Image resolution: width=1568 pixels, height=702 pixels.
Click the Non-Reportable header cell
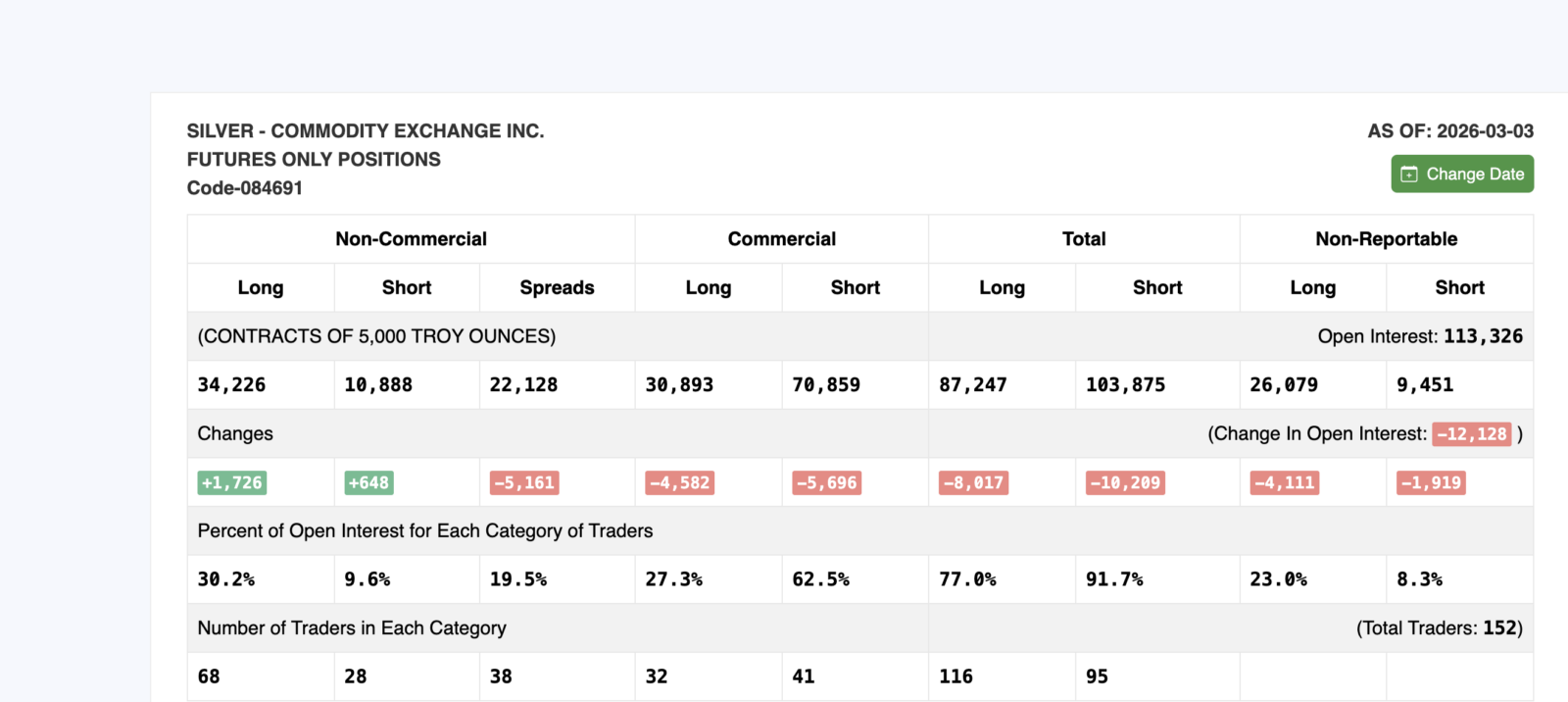tap(1386, 239)
